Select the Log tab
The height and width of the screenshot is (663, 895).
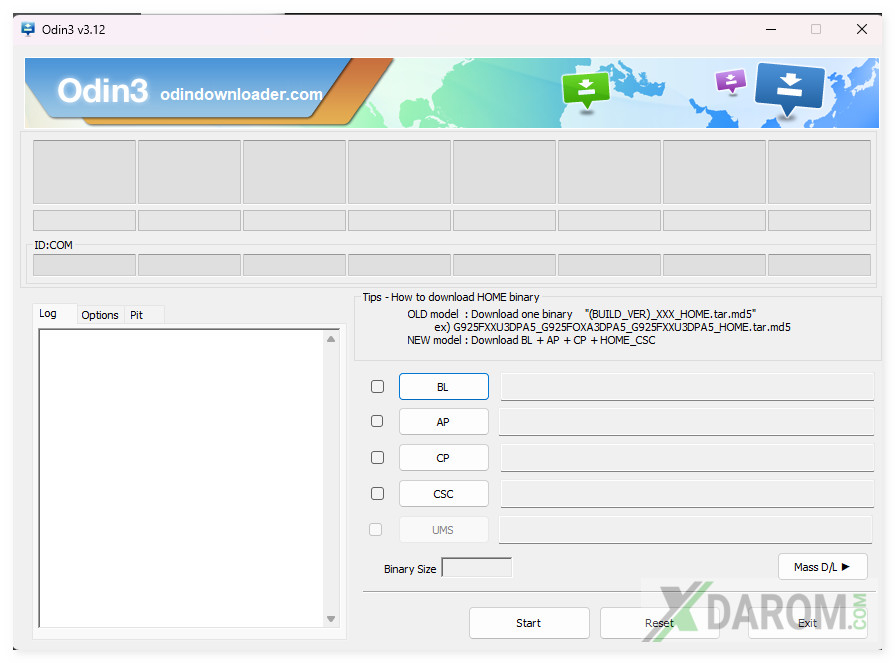click(48, 314)
